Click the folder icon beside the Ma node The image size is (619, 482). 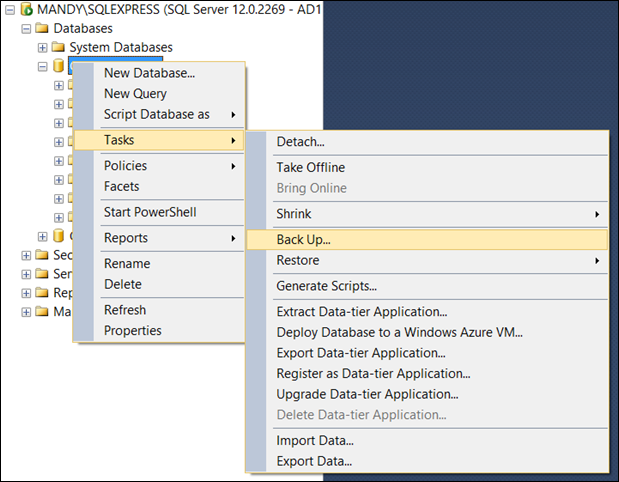coord(41,312)
